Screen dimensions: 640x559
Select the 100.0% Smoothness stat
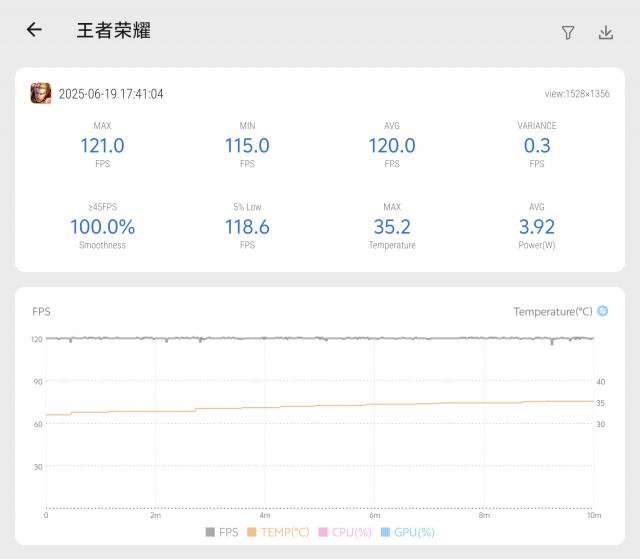[x=102, y=227]
